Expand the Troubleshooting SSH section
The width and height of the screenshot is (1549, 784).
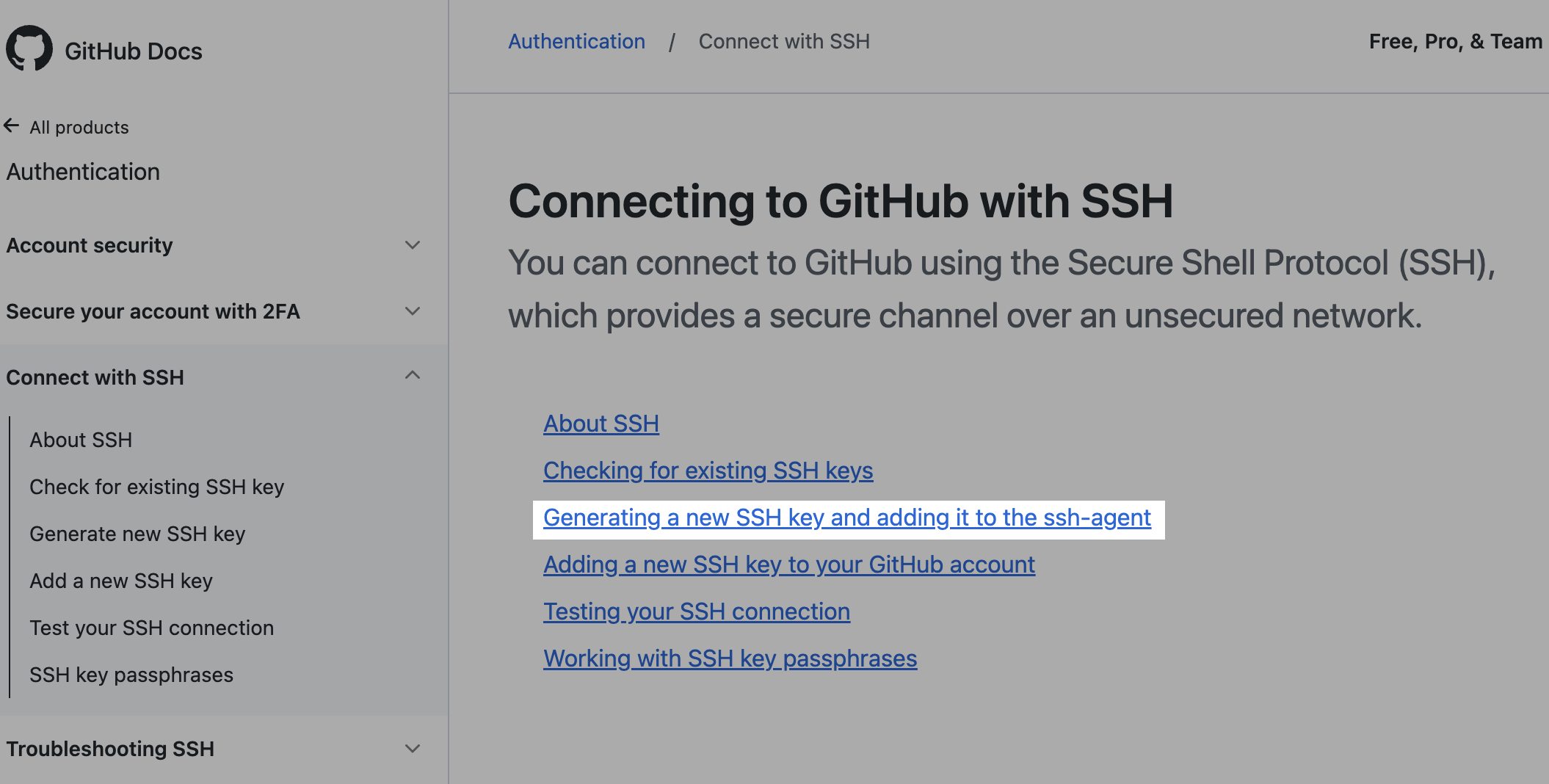point(413,749)
